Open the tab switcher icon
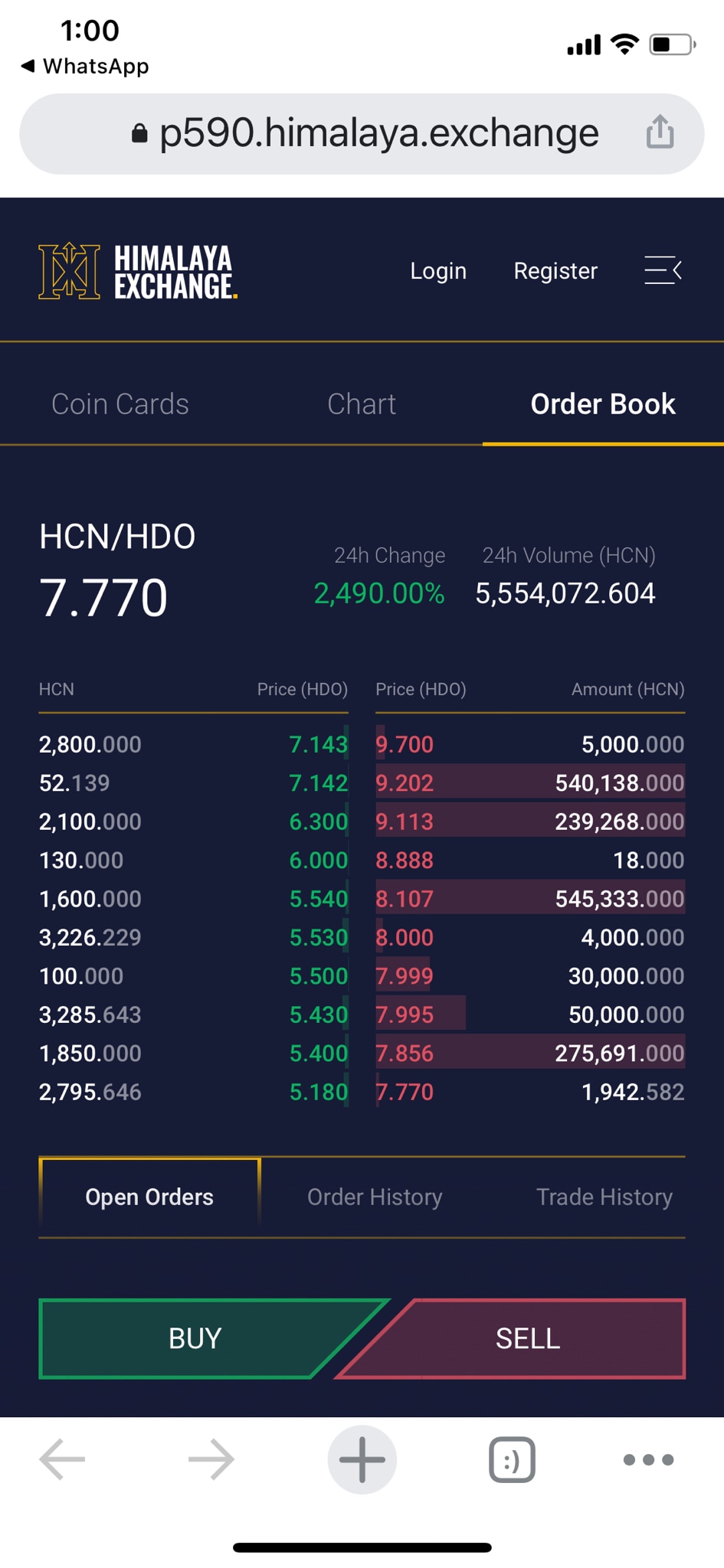 coord(512,1459)
